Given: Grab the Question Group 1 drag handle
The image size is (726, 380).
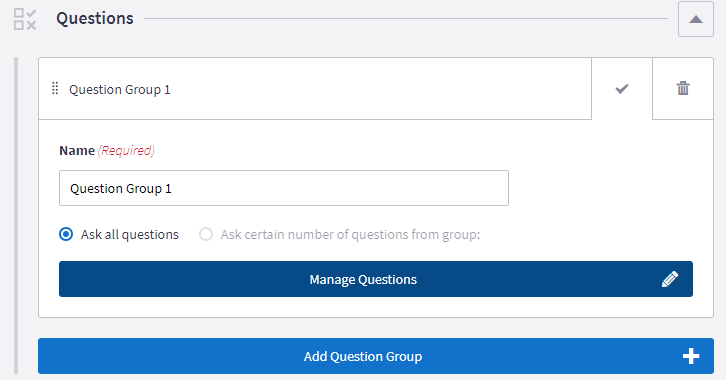Looking at the screenshot, I should click(55, 88).
